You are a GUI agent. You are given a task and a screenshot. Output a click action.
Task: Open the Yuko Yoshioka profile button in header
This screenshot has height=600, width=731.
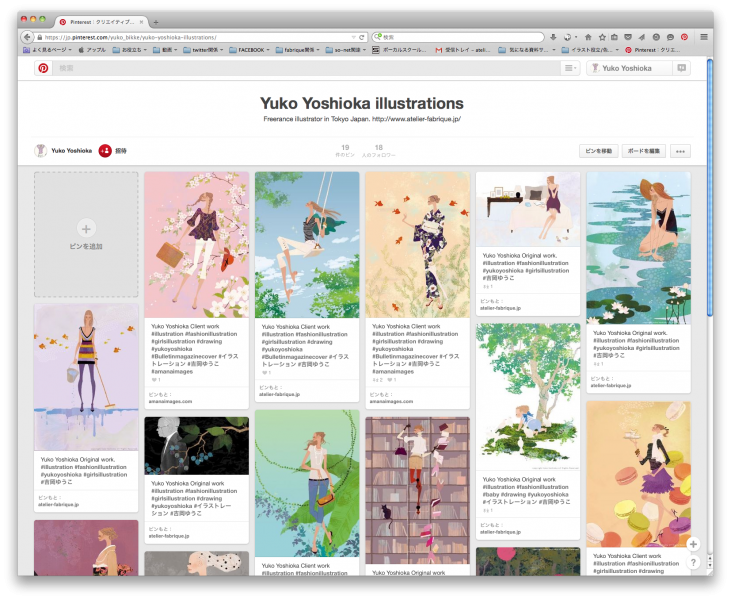[629, 68]
